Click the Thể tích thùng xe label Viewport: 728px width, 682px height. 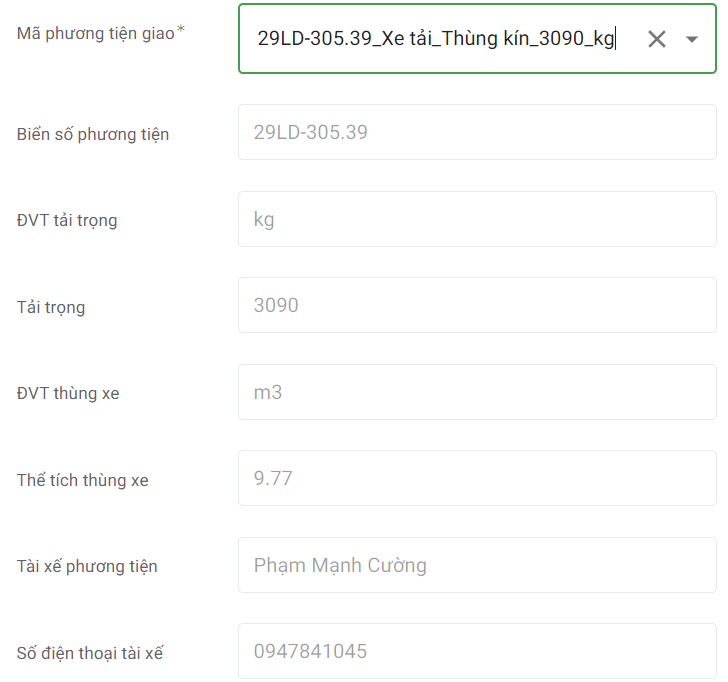(83, 480)
